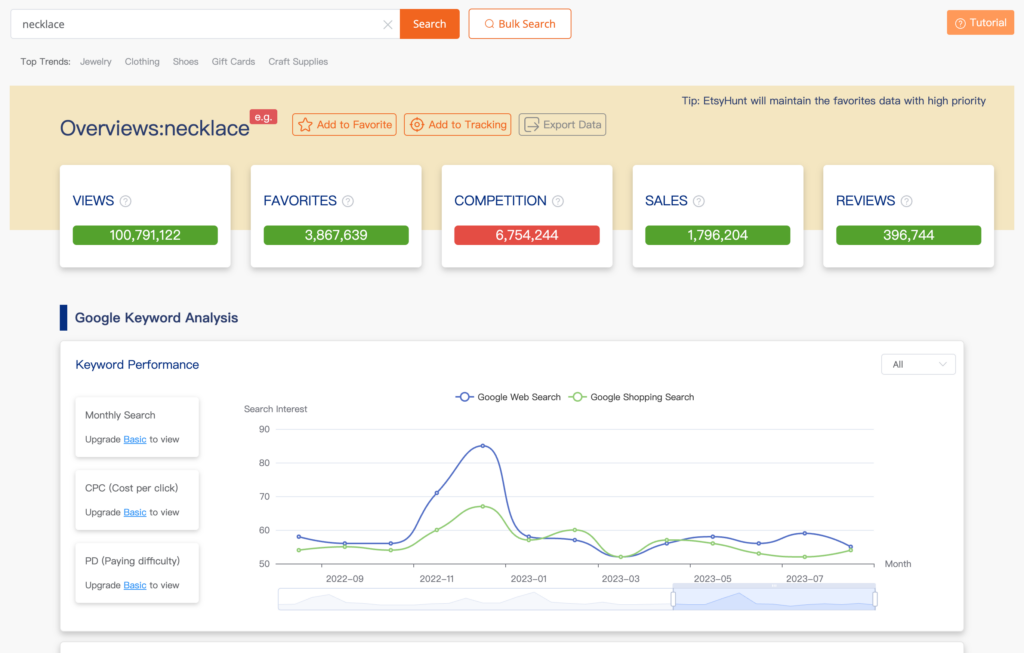
Task: Click the left handle of chart range slider
Action: click(673, 599)
